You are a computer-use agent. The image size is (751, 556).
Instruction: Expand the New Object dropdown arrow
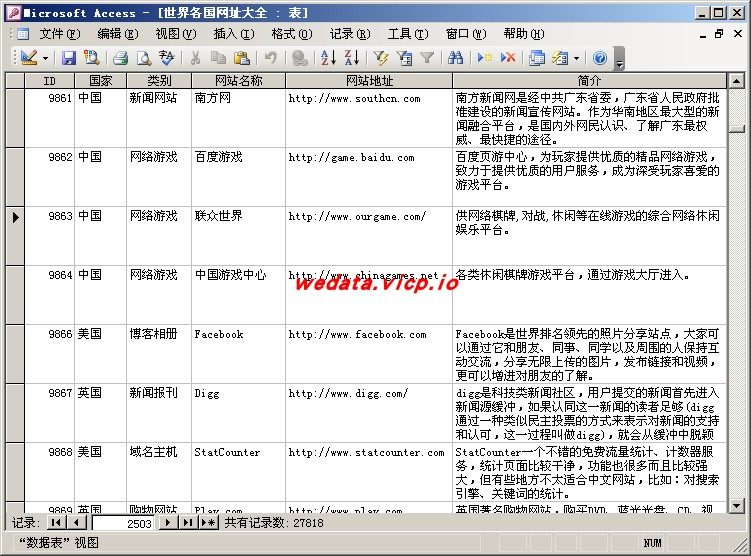pos(577,58)
